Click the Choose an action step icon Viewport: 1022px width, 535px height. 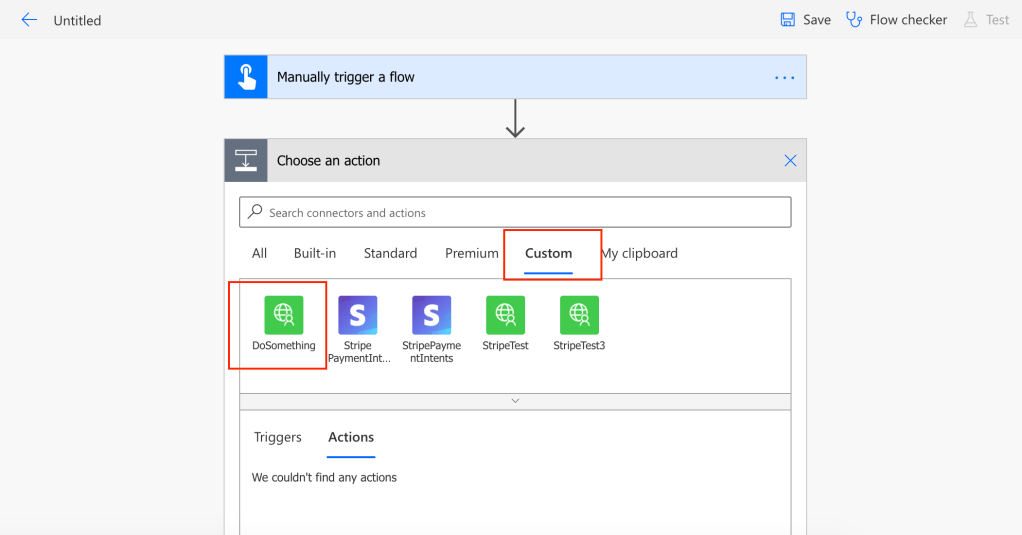click(x=246, y=160)
